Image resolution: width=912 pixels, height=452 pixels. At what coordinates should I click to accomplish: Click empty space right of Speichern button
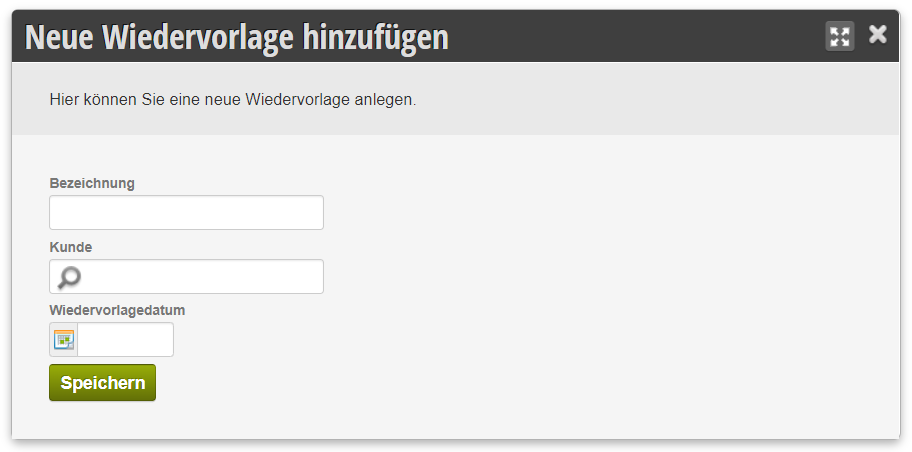pos(465,383)
